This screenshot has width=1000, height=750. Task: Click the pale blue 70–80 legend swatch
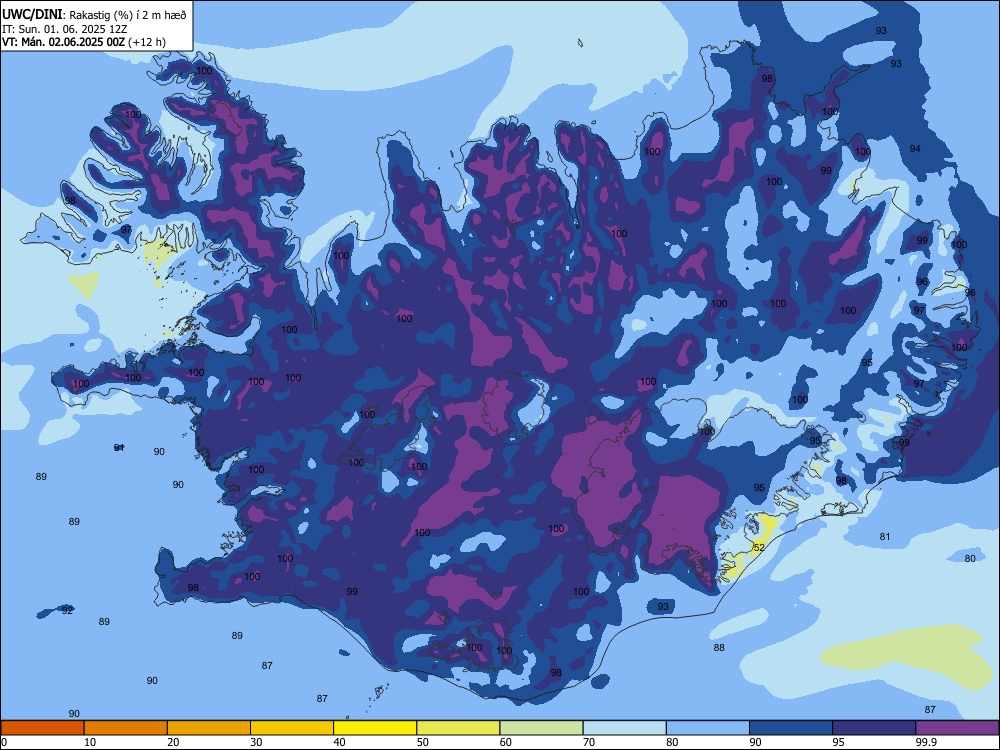pyautogui.click(x=624, y=728)
